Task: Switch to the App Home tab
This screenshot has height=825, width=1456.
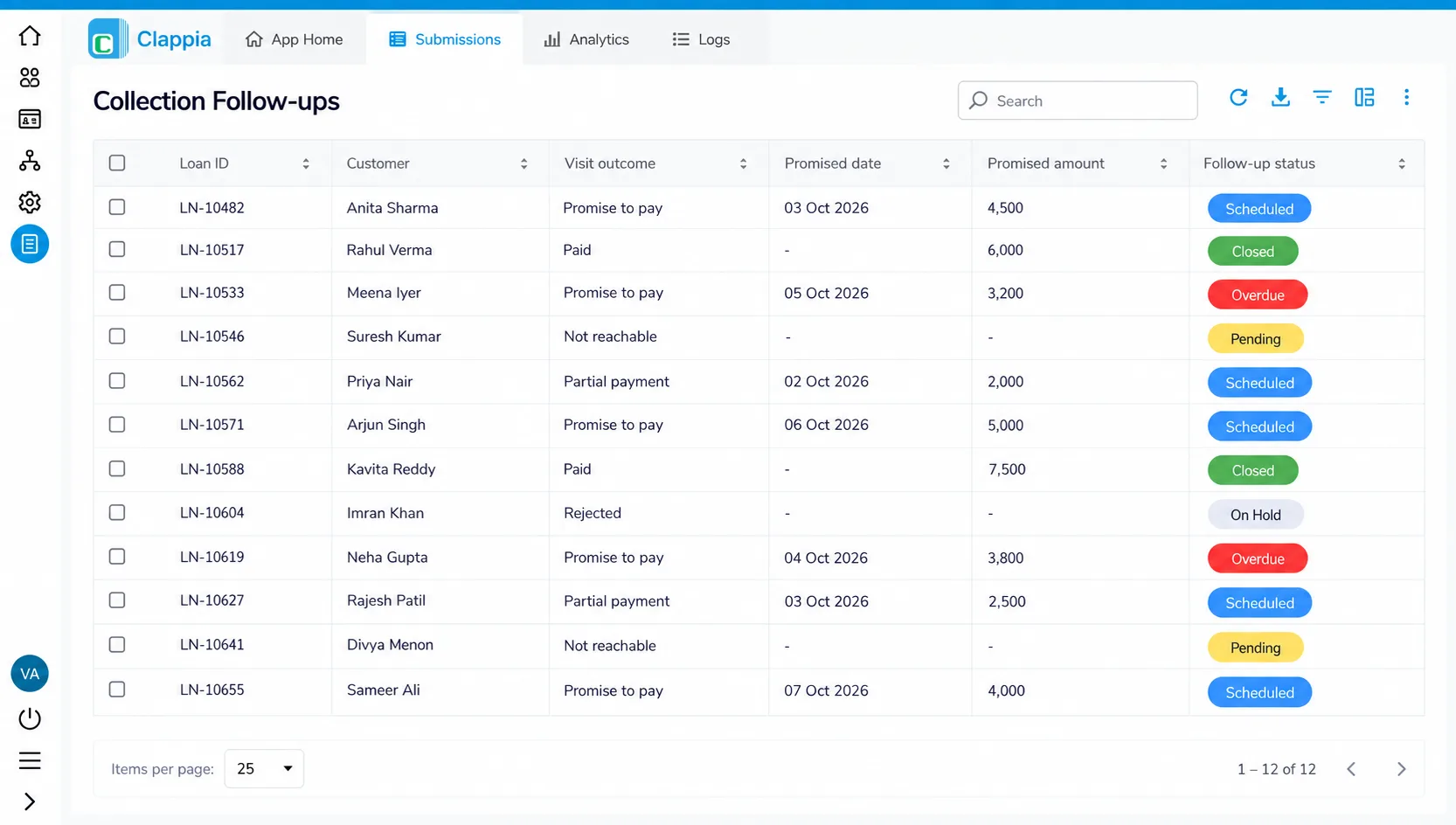Action: point(294,39)
